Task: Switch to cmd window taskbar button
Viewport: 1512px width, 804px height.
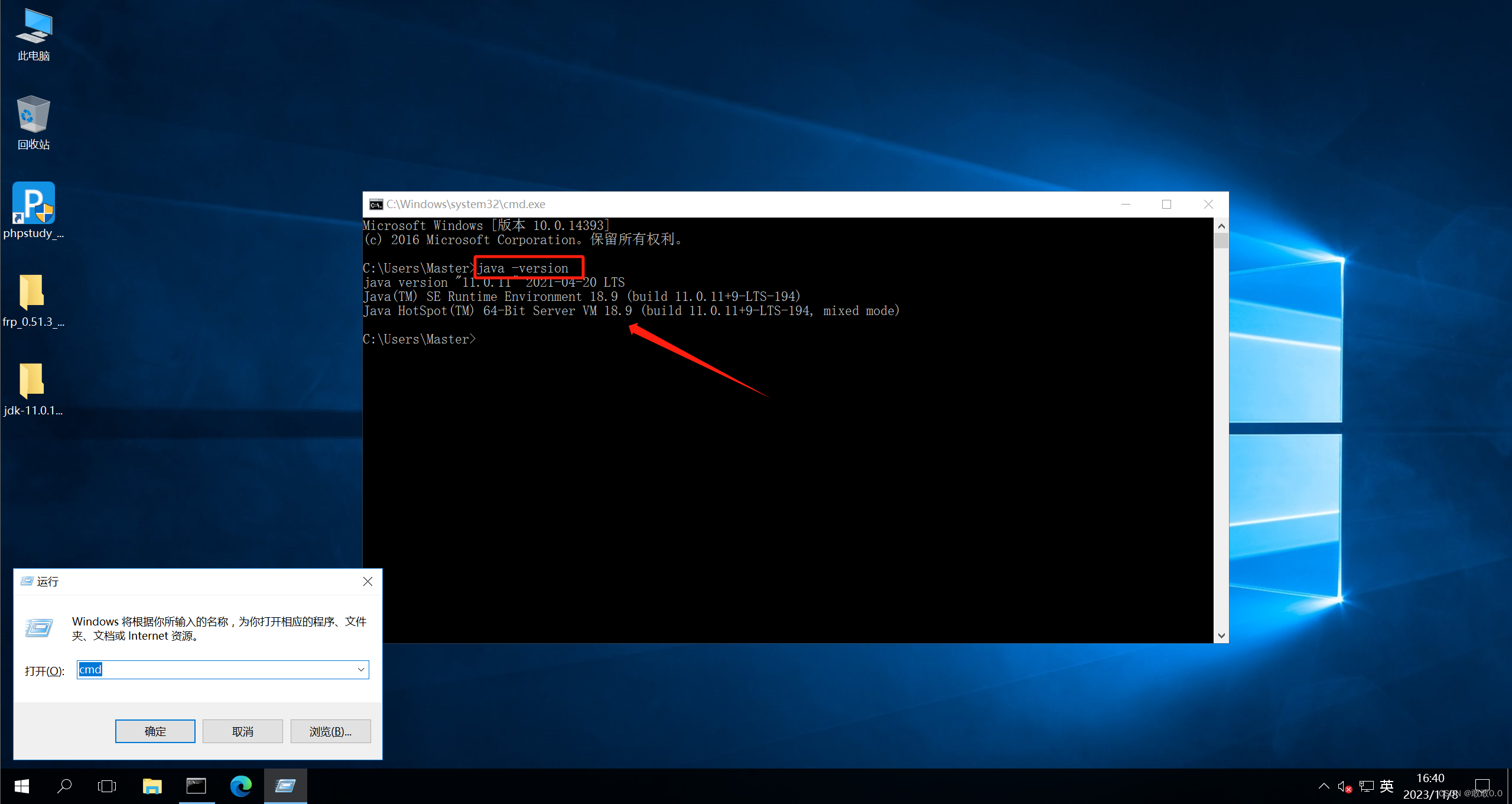Action: tap(196, 786)
